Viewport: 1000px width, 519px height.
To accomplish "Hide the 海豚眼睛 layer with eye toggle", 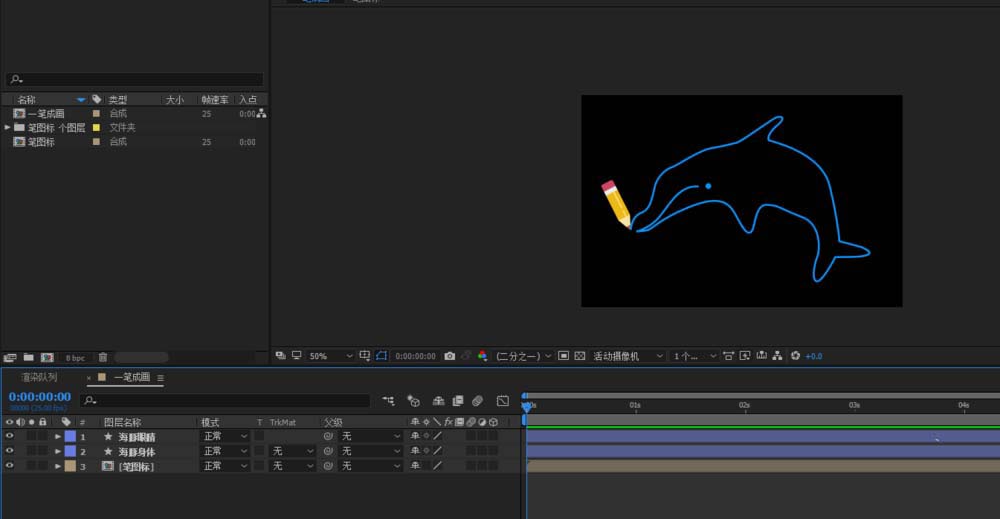I will coord(9,437).
